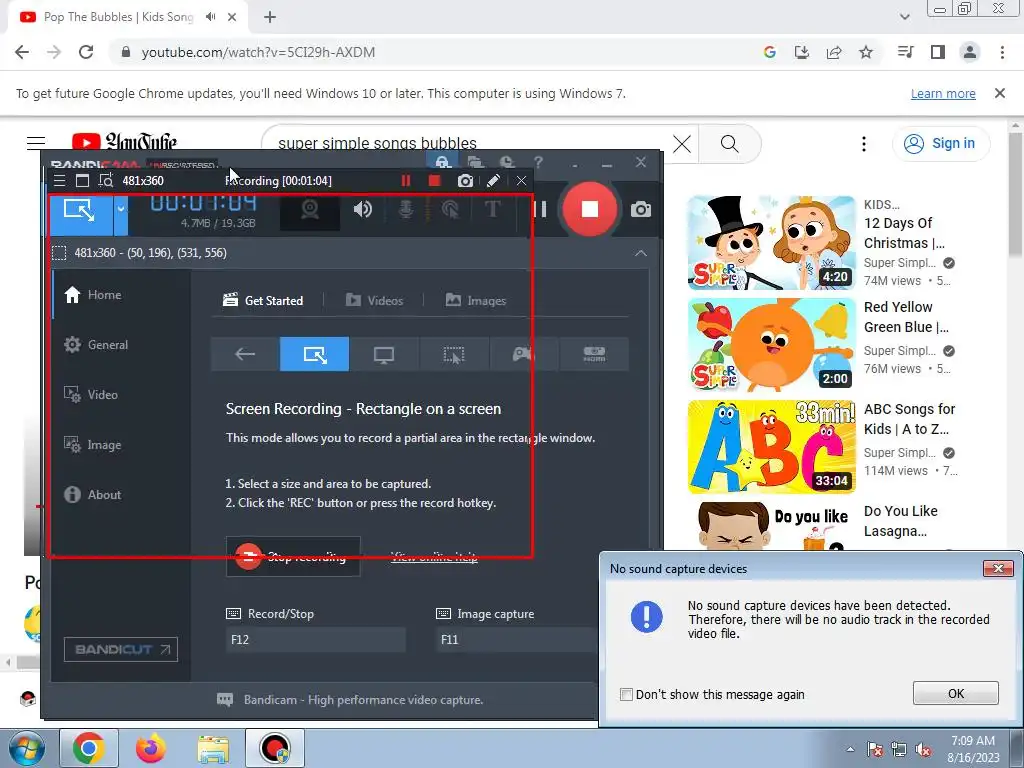Collapse the capture area info chevron
The width and height of the screenshot is (1024, 768).
[x=641, y=253]
